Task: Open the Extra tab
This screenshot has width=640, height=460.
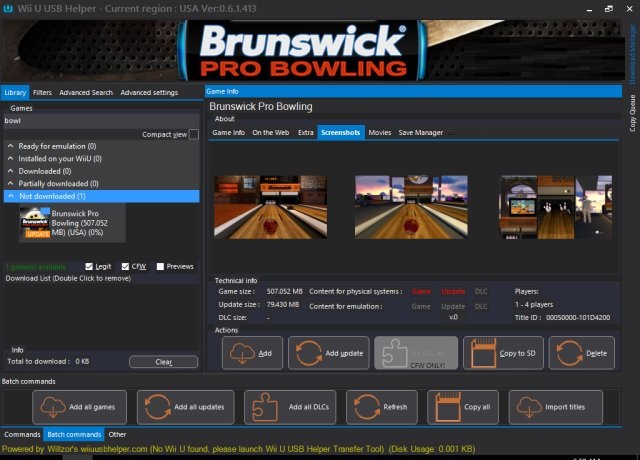Action: point(306,133)
